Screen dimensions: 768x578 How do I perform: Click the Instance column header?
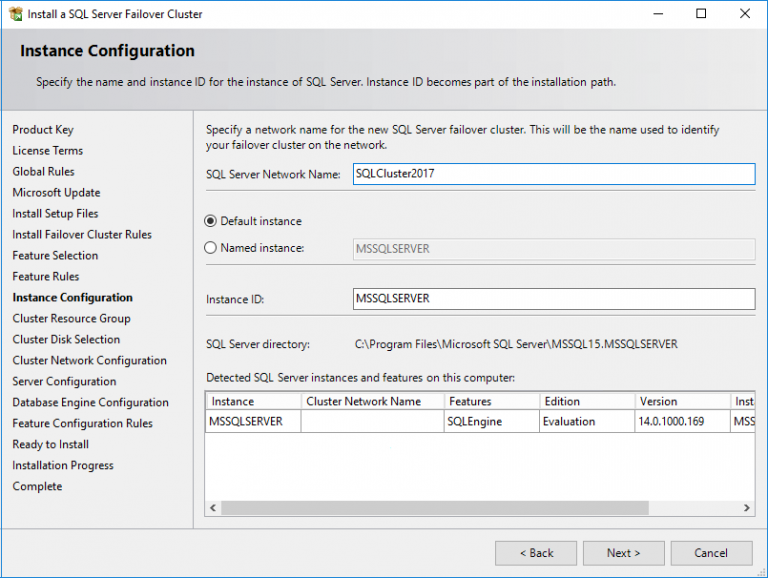pyautogui.click(x=253, y=401)
